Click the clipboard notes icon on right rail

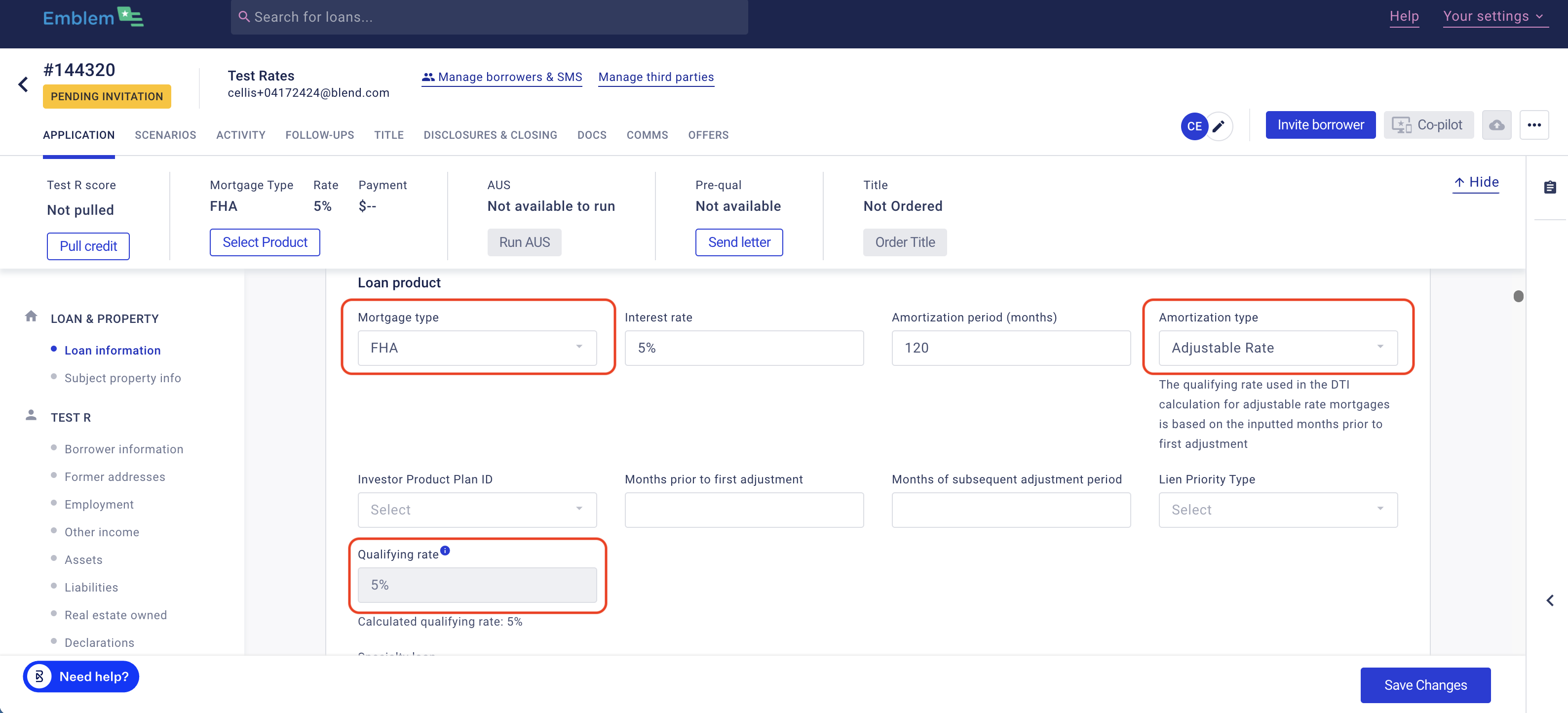(x=1550, y=188)
